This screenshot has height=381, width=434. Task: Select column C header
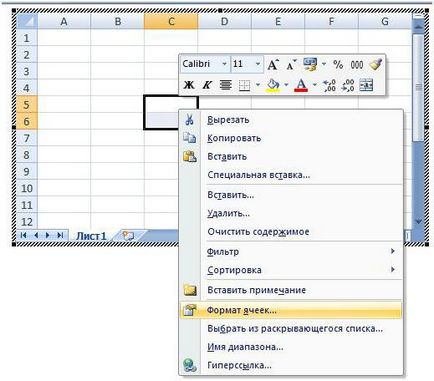pyautogui.click(x=171, y=22)
